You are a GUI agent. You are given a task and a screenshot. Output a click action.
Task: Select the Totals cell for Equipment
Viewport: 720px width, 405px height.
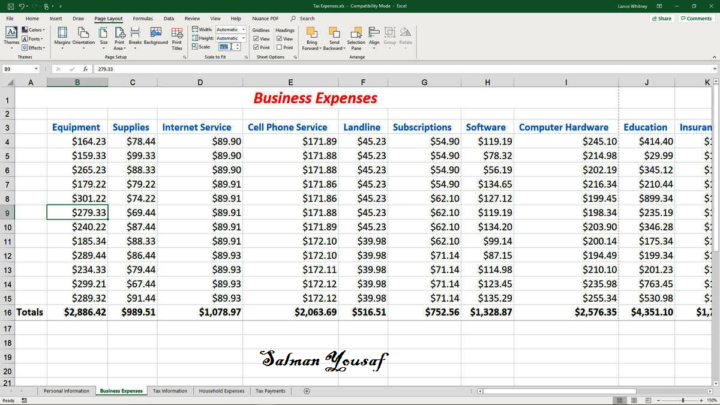click(77, 312)
